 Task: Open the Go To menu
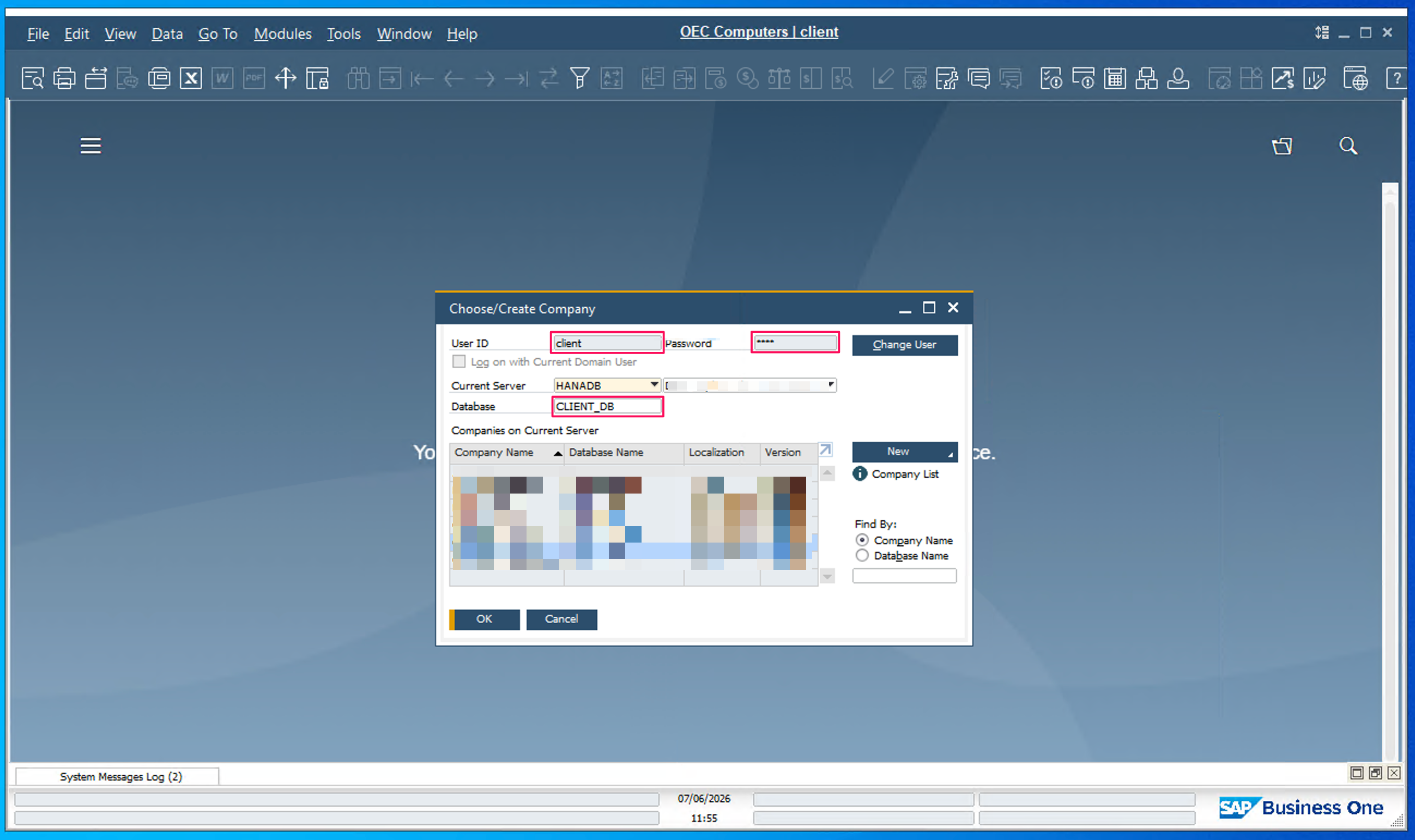tap(217, 34)
